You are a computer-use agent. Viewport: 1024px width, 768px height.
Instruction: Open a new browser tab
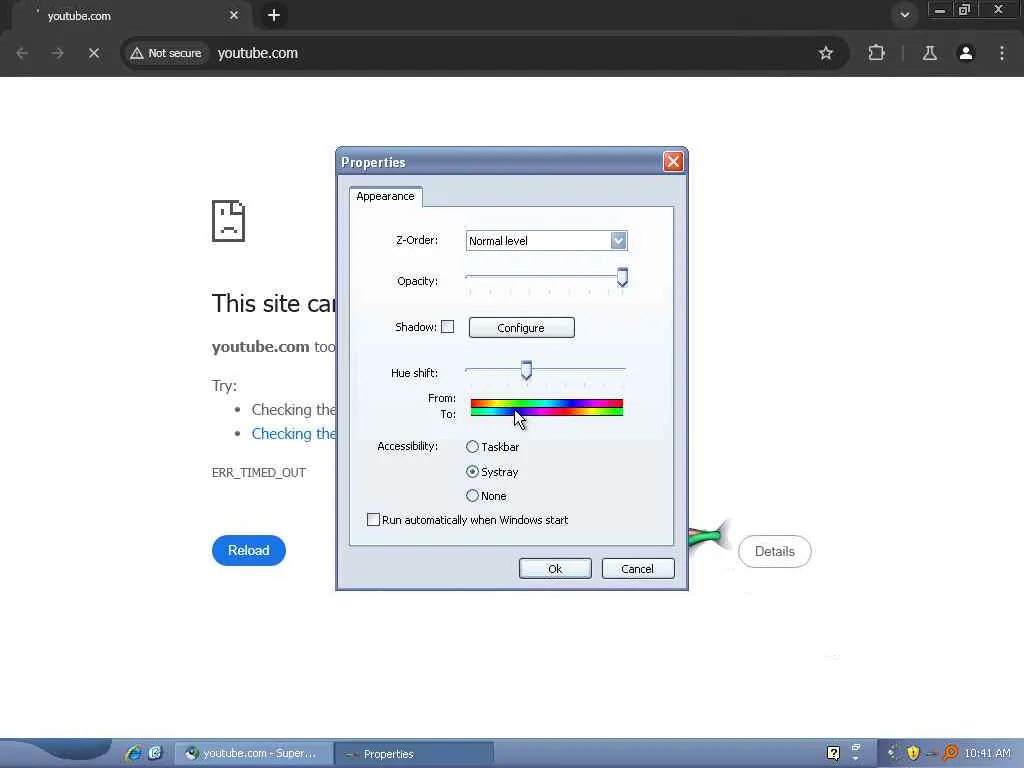(x=274, y=15)
